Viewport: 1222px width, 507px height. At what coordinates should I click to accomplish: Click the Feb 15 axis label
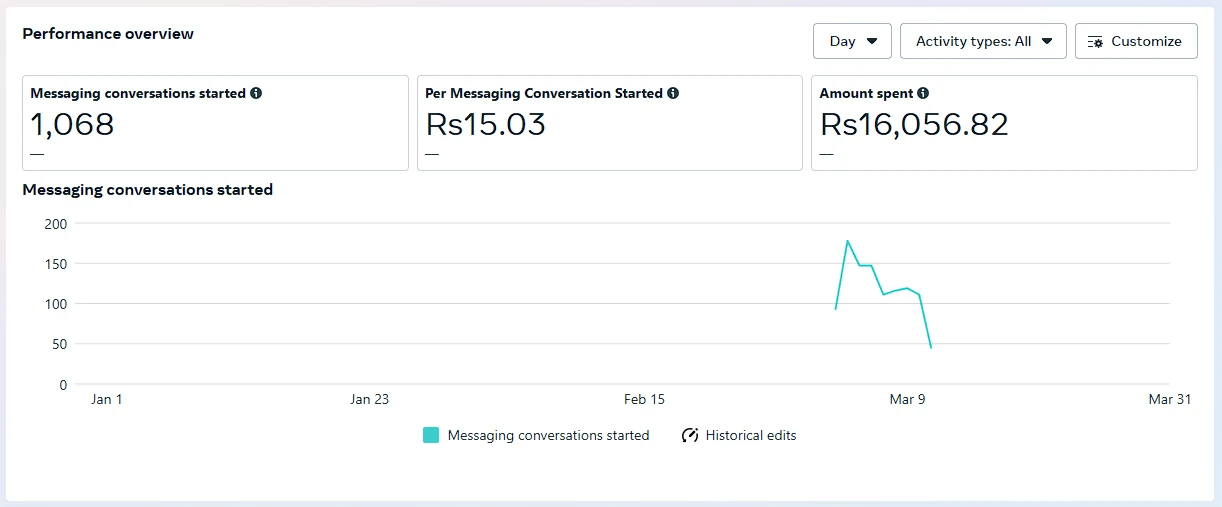(x=644, y=399)
